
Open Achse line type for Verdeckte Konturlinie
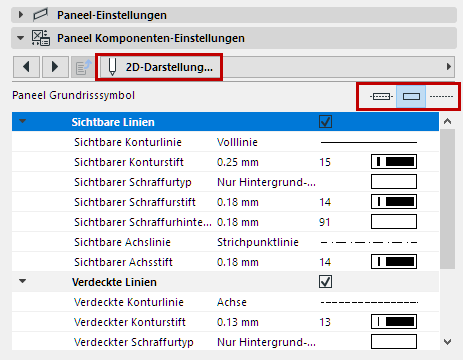click(232, 302)
